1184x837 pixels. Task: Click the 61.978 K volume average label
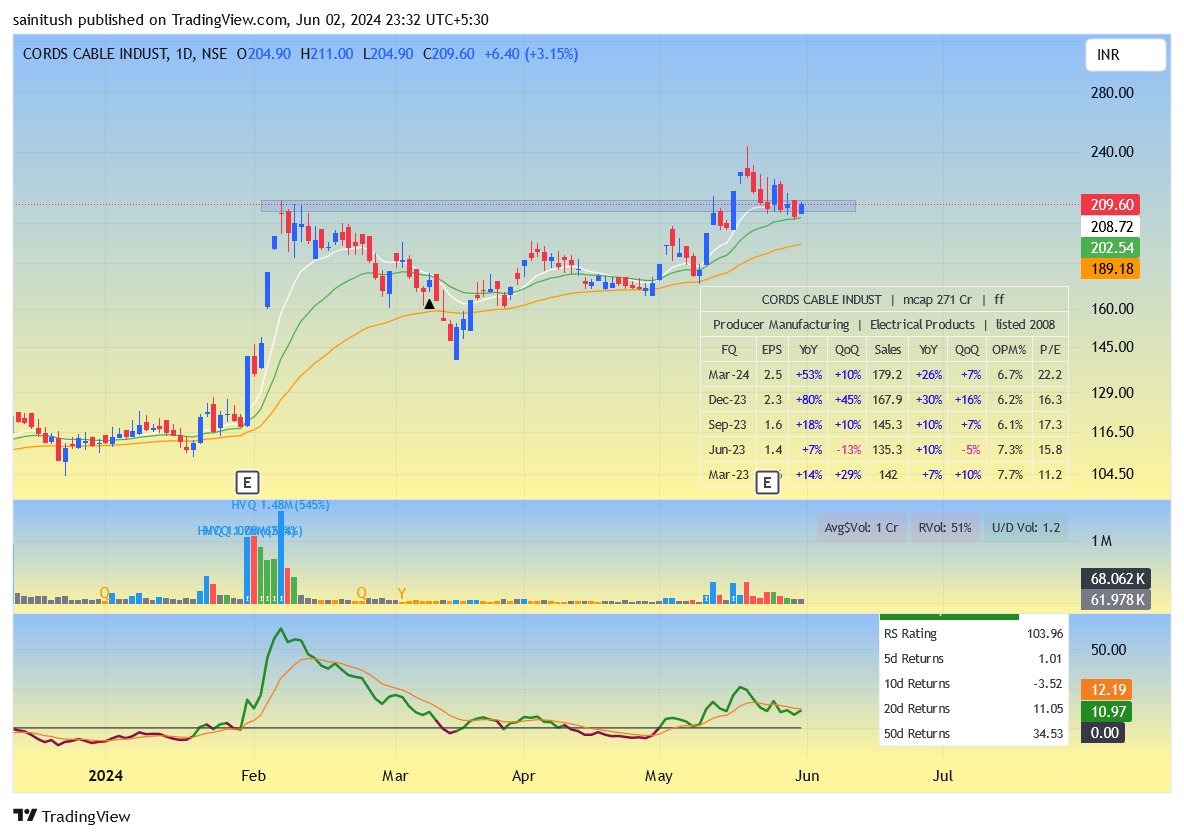point(1117,600)
